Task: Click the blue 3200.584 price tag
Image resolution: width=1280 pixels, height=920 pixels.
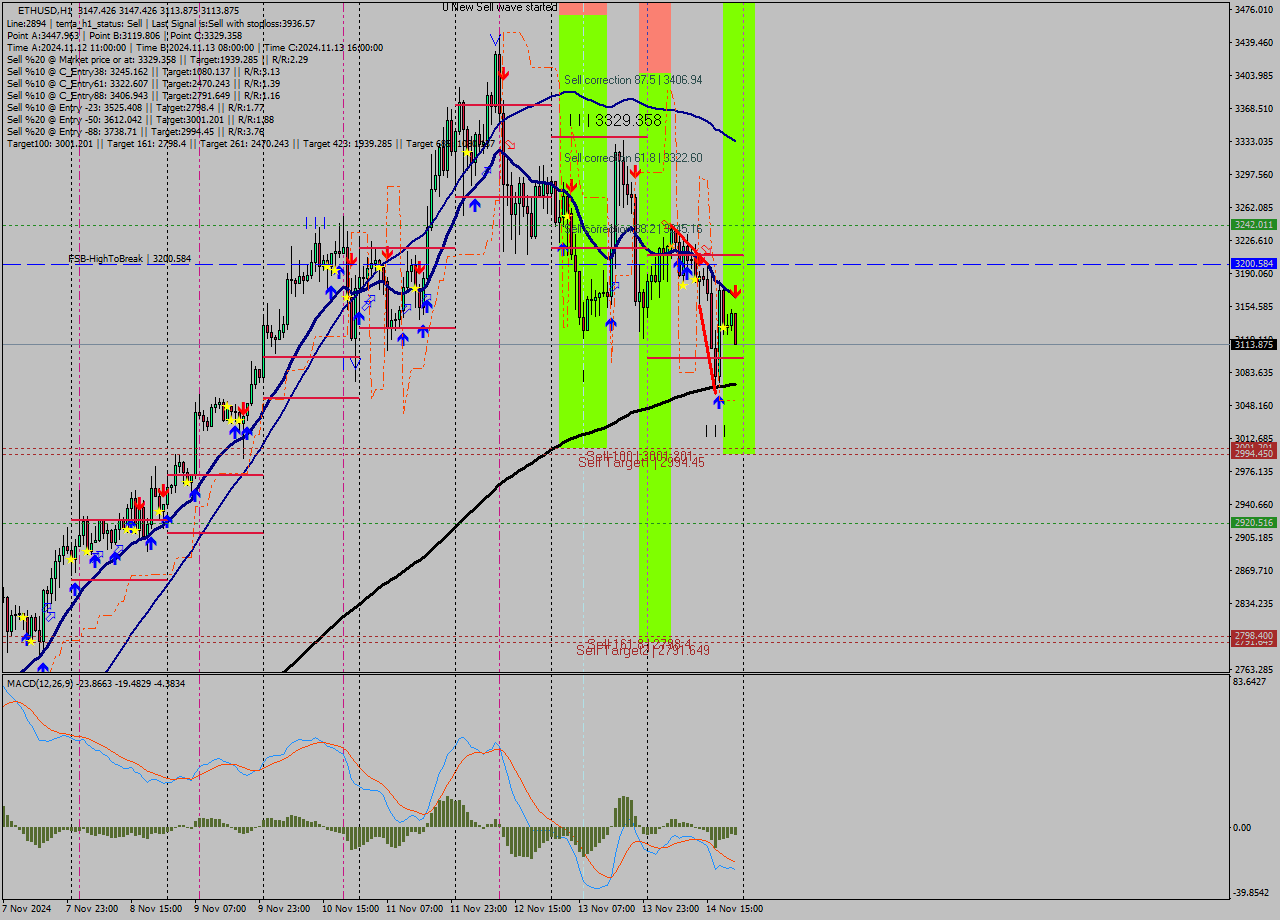Action: click(x=1254, y=264)
